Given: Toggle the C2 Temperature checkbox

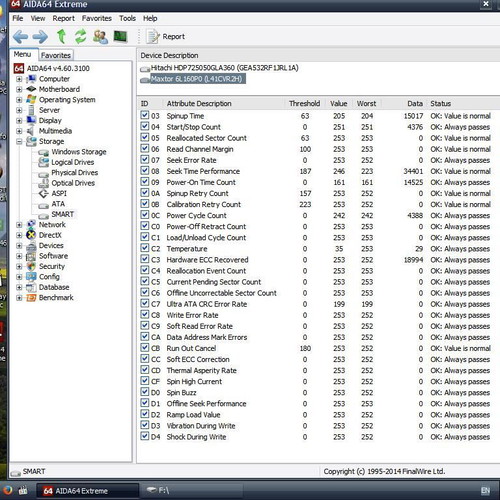Looking at the screenshot, I should click(x=145, y=248).
